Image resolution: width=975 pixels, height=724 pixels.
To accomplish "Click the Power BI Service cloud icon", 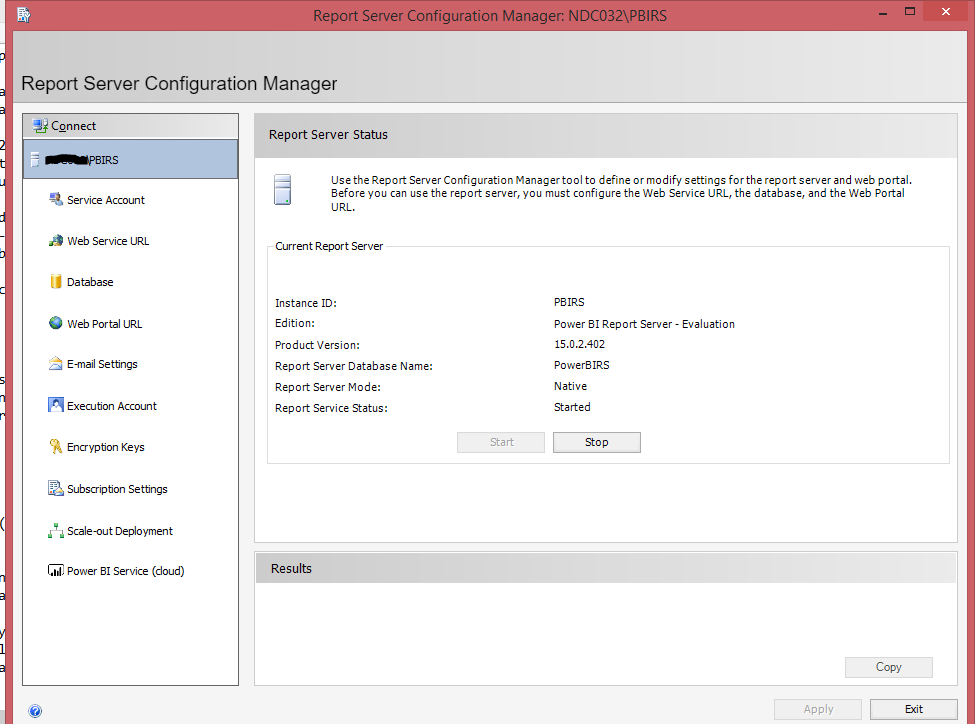I will 56,571.
